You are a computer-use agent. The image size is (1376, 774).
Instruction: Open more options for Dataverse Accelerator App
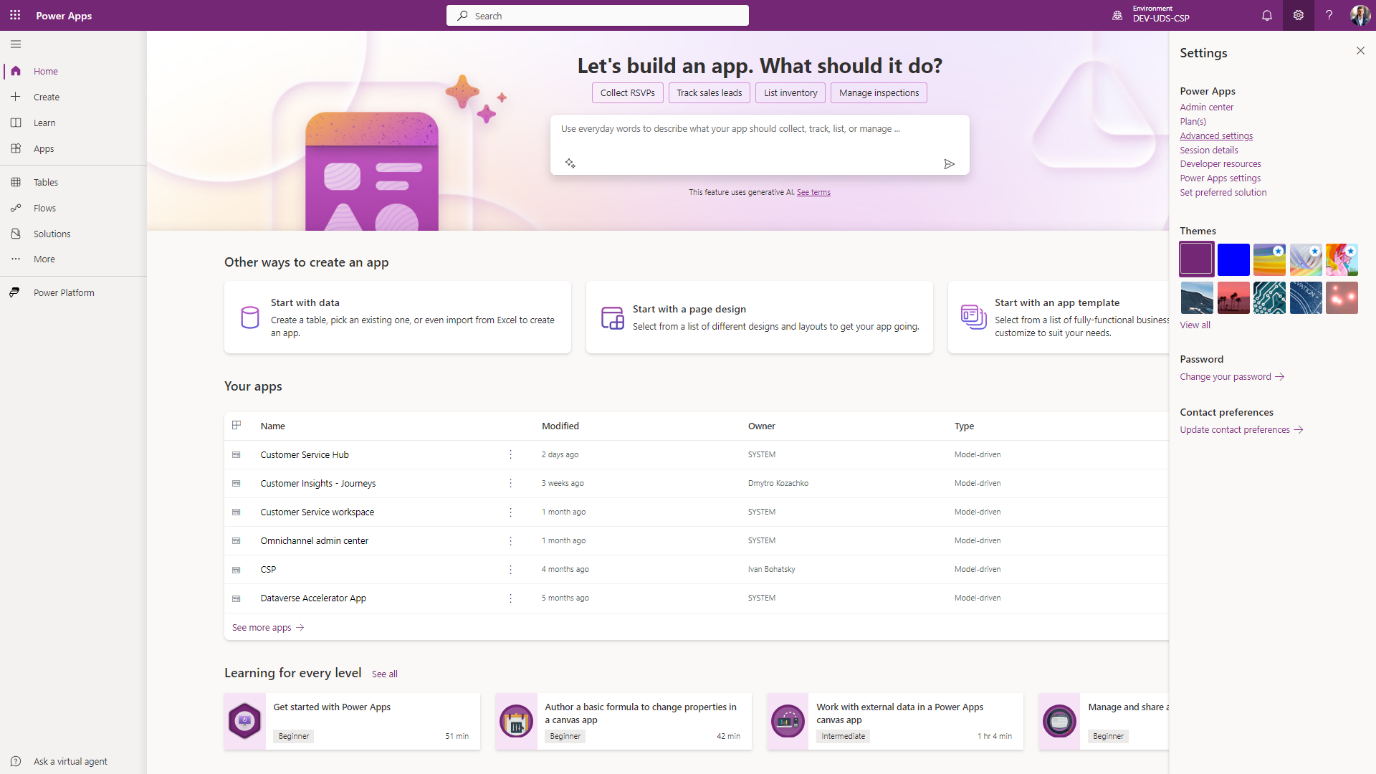click(x=510, y=598)
